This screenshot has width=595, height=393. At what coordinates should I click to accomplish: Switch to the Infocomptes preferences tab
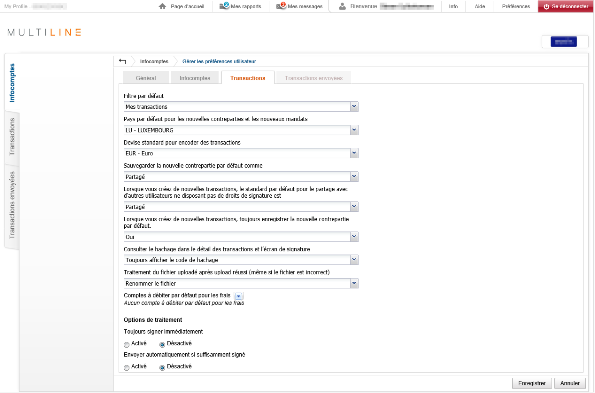tap(195, 78)
